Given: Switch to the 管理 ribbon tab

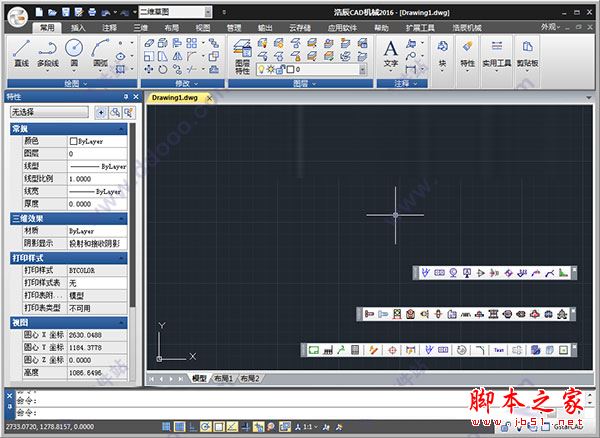Looking at the screenshot, I should click(x=233, y=28).
